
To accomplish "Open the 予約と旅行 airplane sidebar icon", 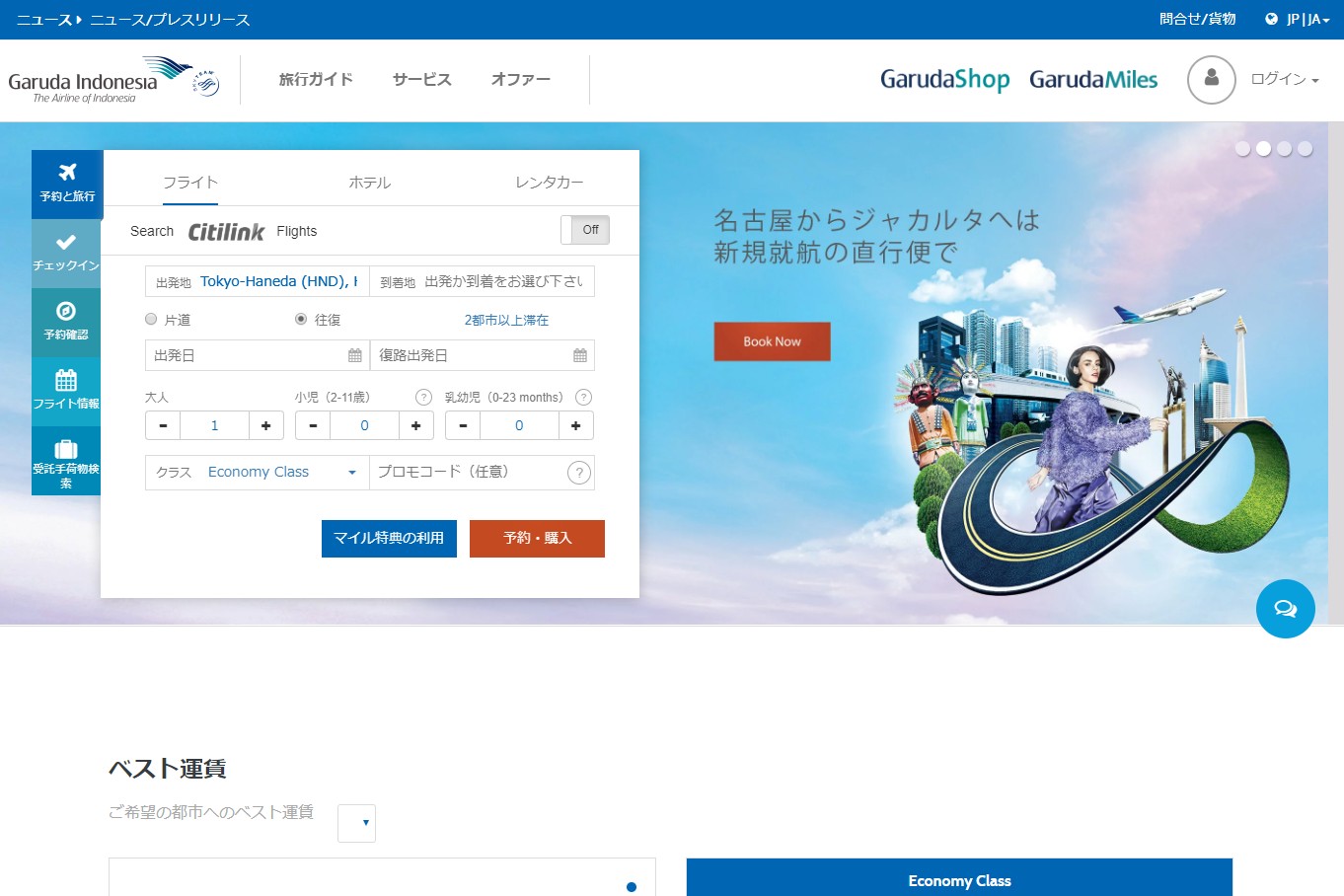I will [x=67, y=184].
